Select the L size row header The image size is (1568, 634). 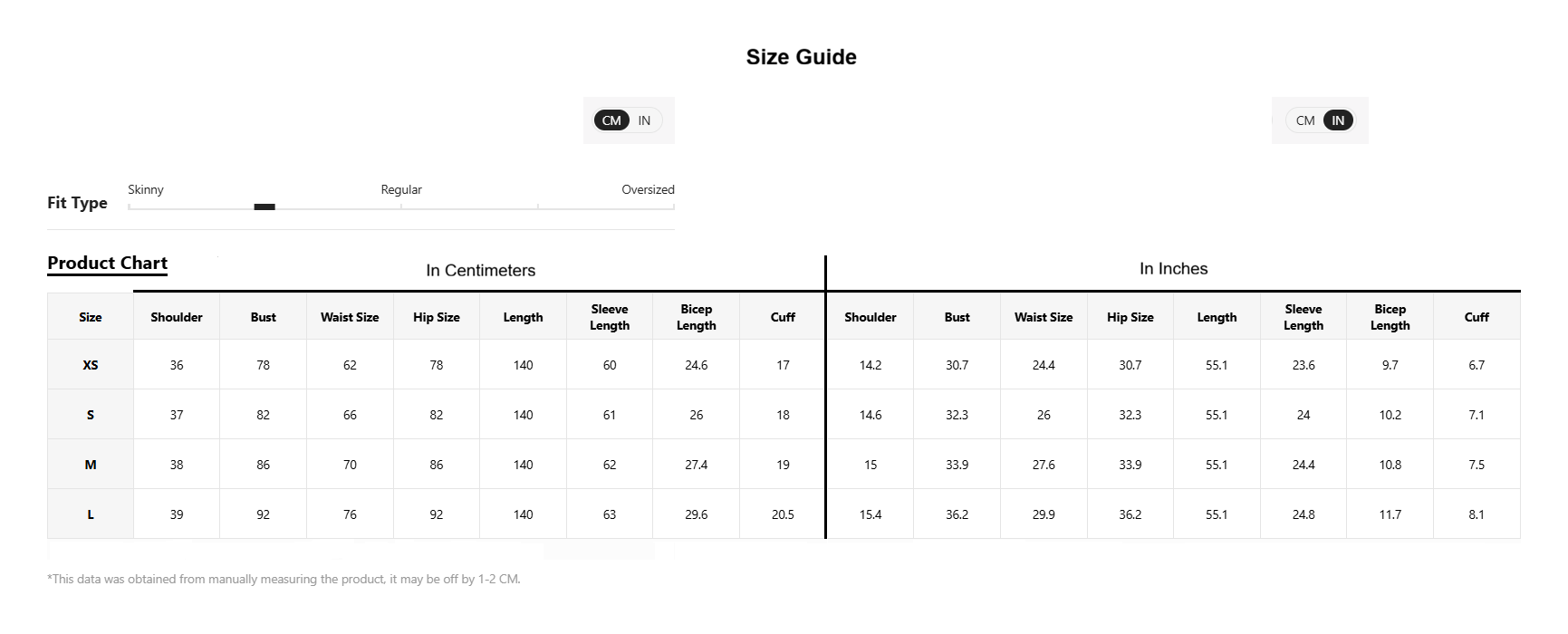[x=91, y=514]
